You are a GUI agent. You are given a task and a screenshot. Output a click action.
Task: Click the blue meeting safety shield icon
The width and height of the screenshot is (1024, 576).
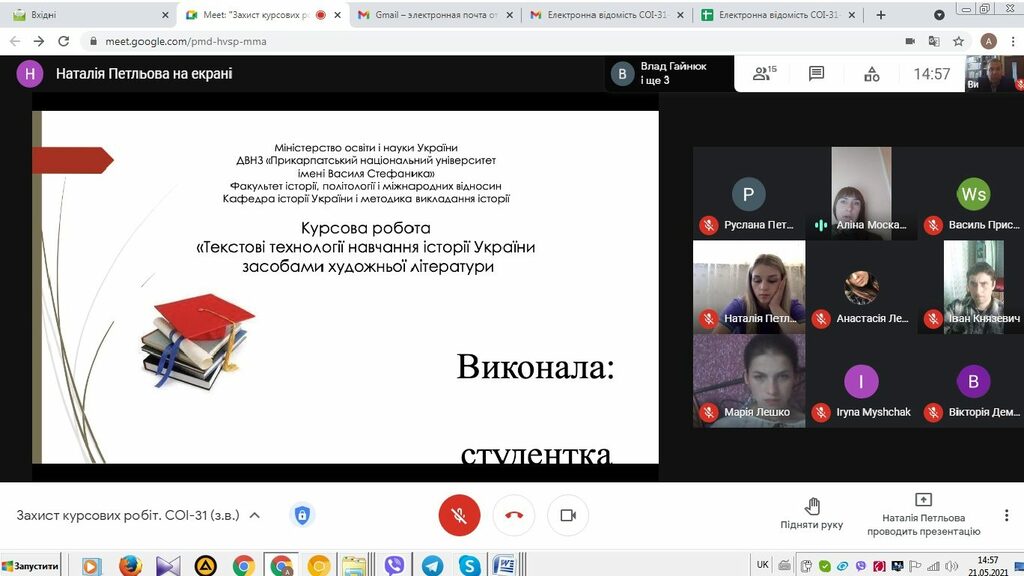click(302, 515)
